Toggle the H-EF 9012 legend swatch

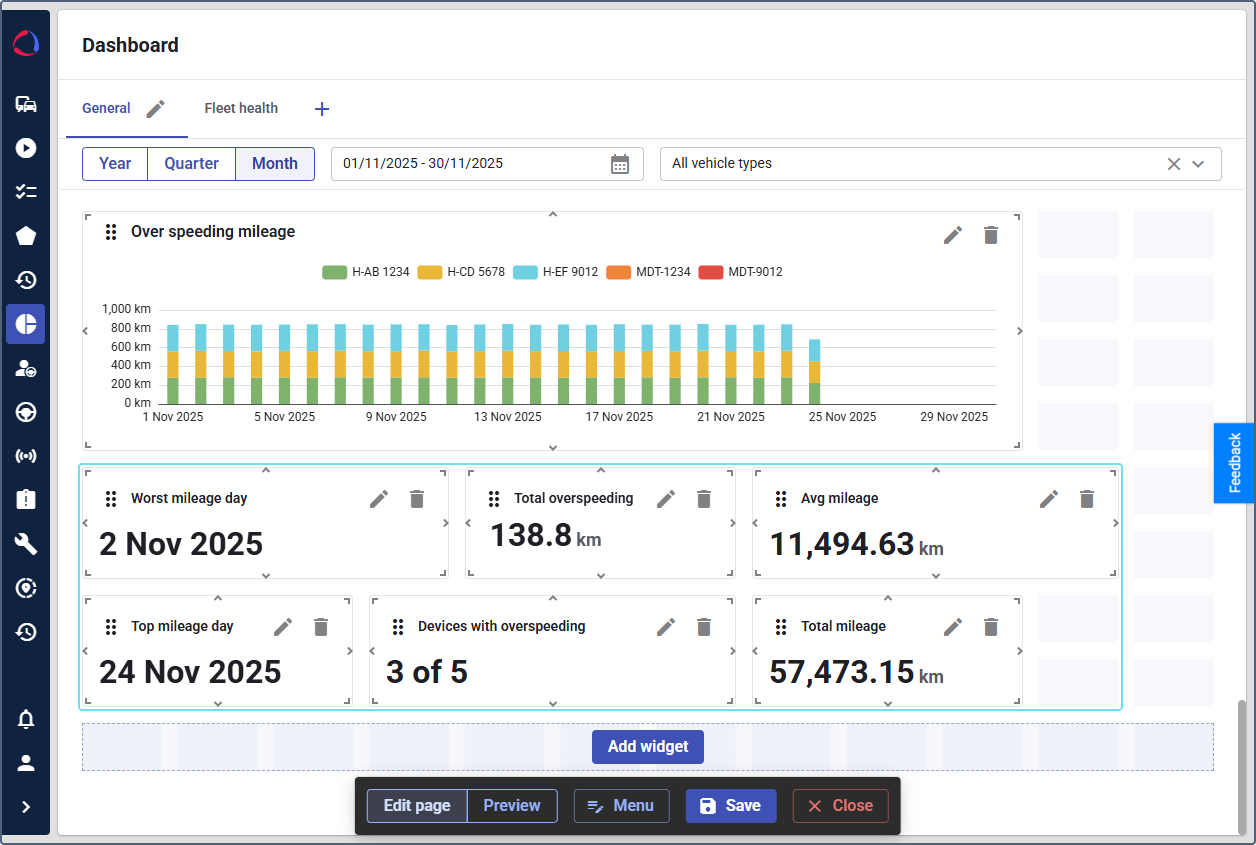[x=525, y=272]
